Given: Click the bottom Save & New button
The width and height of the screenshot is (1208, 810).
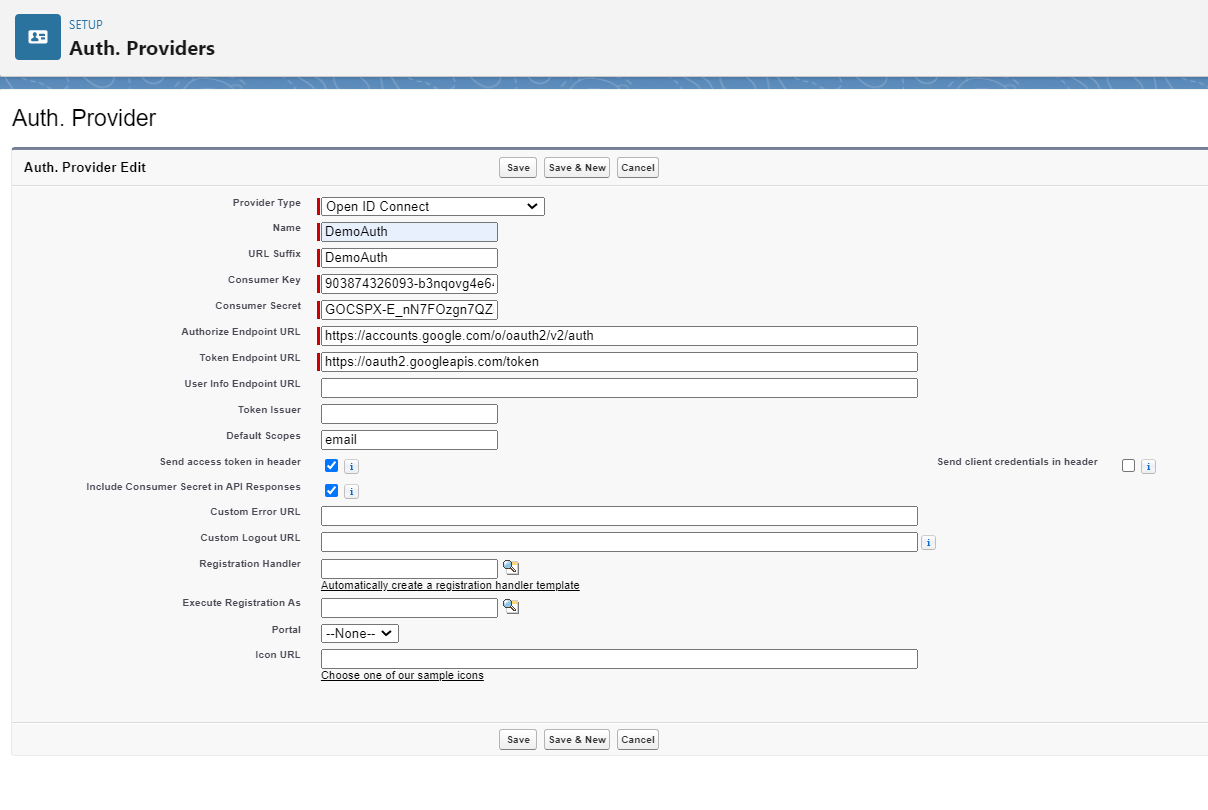Looking at the screenshot, I should click(x=577, y=740).
